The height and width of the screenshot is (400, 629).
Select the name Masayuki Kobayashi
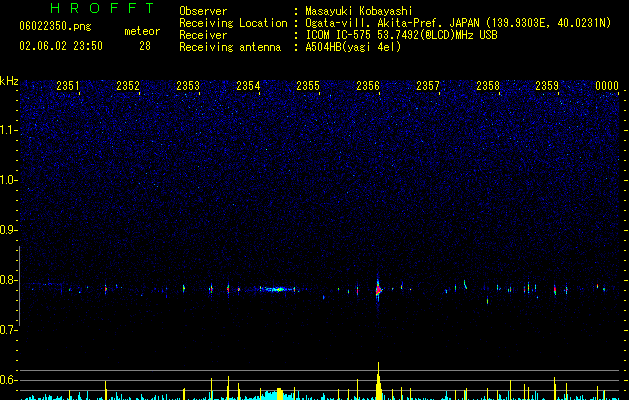359,11
